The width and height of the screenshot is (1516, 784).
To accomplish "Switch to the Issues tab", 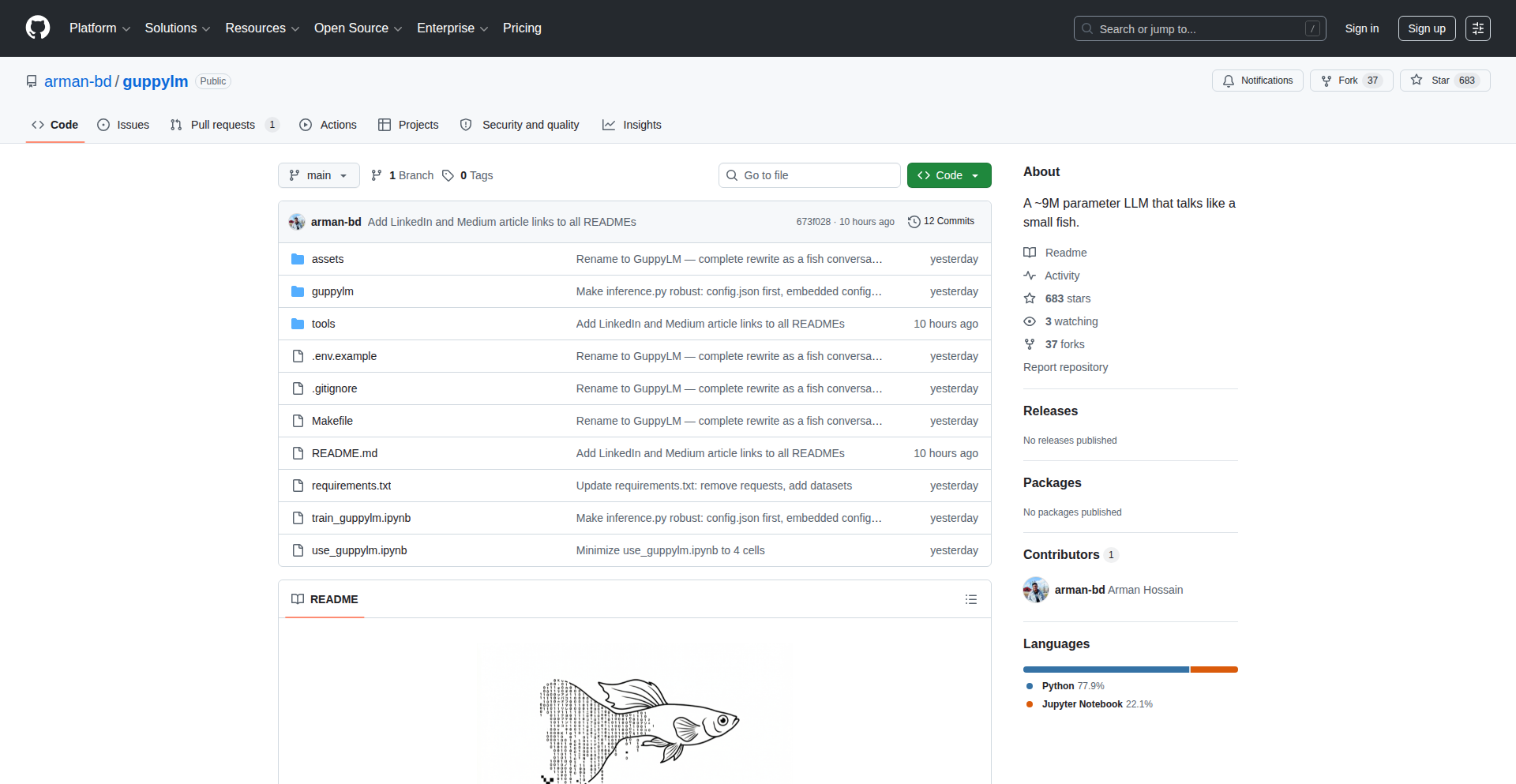I will pos(123,125).
